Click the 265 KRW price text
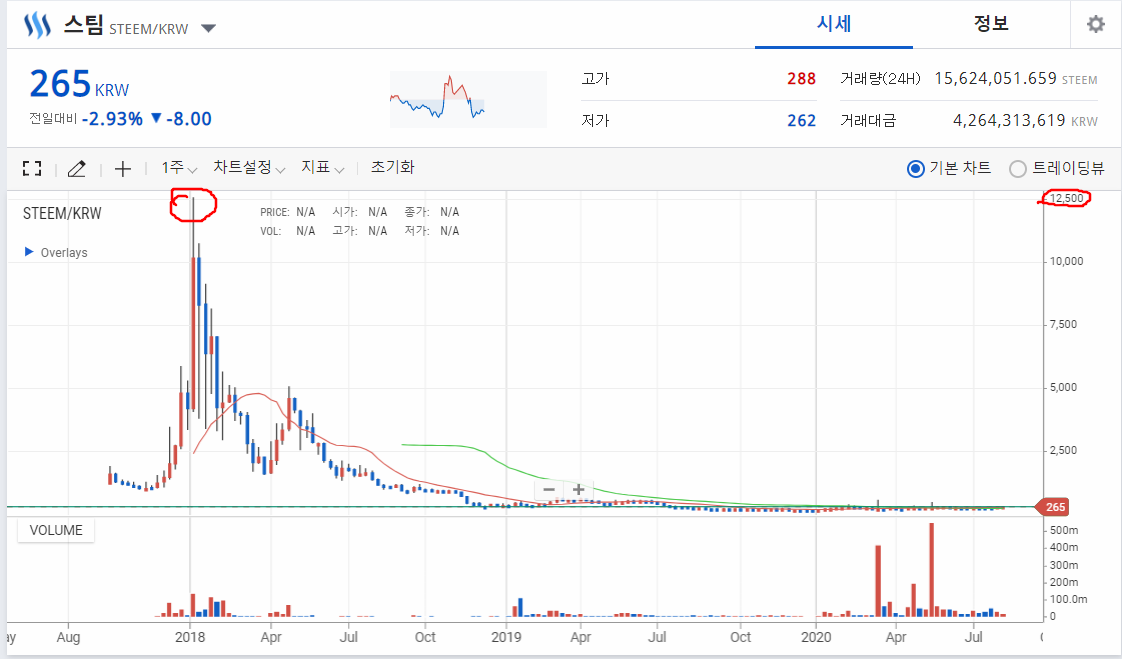This screenshot has height=659, width=1122. coord(79,84)
